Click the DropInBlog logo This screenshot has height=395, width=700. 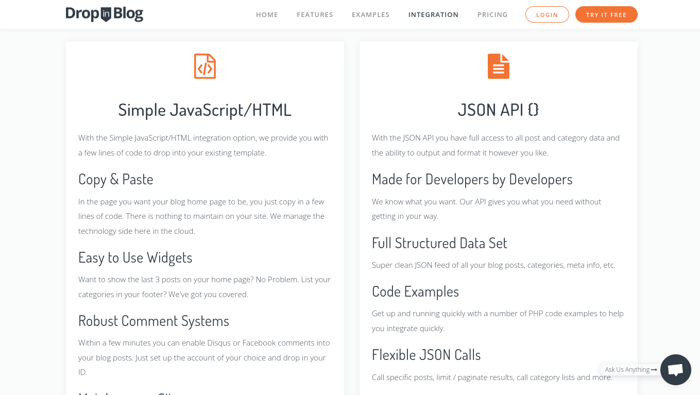(x=104, y=14)
